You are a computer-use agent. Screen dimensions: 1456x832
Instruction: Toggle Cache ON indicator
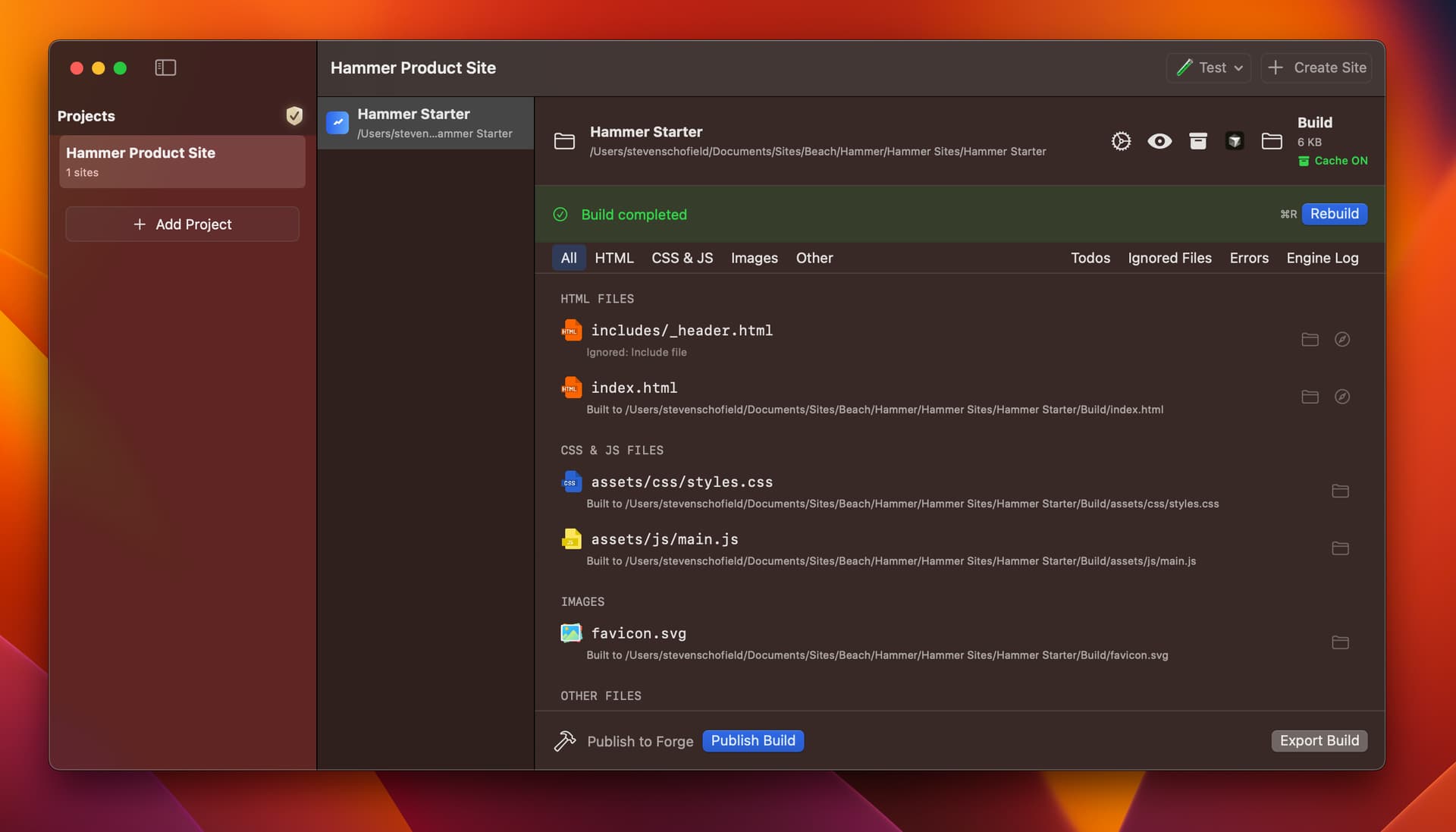click(x=1332, y=161)
